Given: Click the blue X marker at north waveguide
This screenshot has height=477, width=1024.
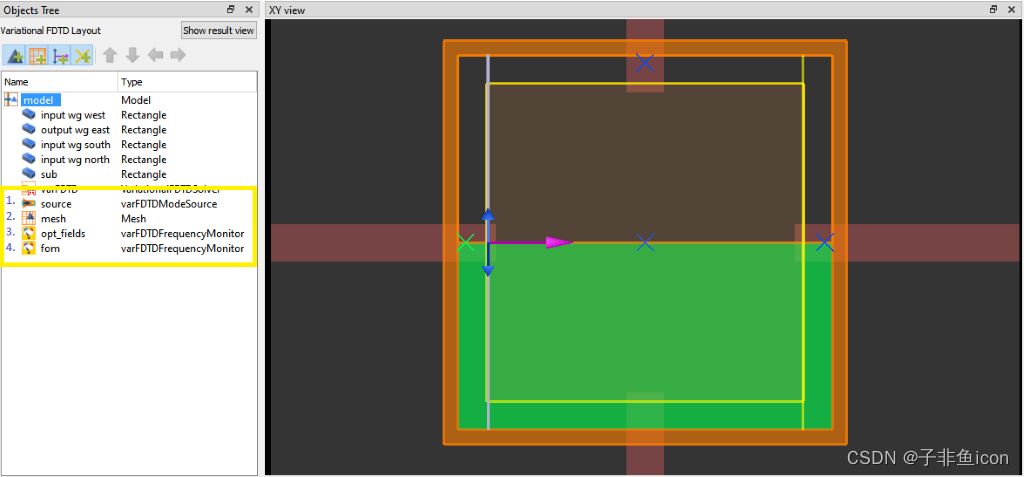Looking at the screenshot, I should pyautogui.click(x=645, y=63).
